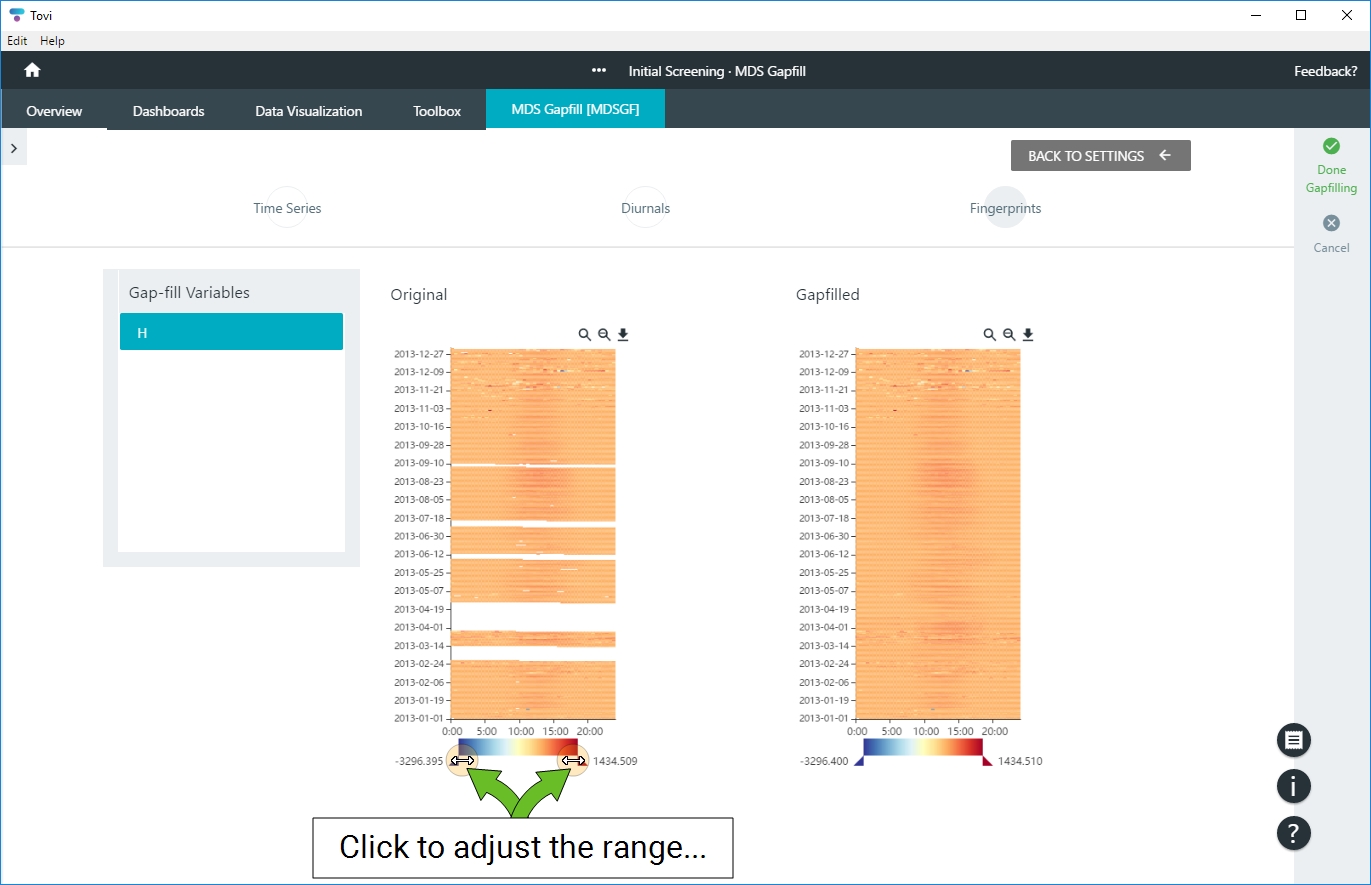Open the info circle icon

[x=1293, y=787]
